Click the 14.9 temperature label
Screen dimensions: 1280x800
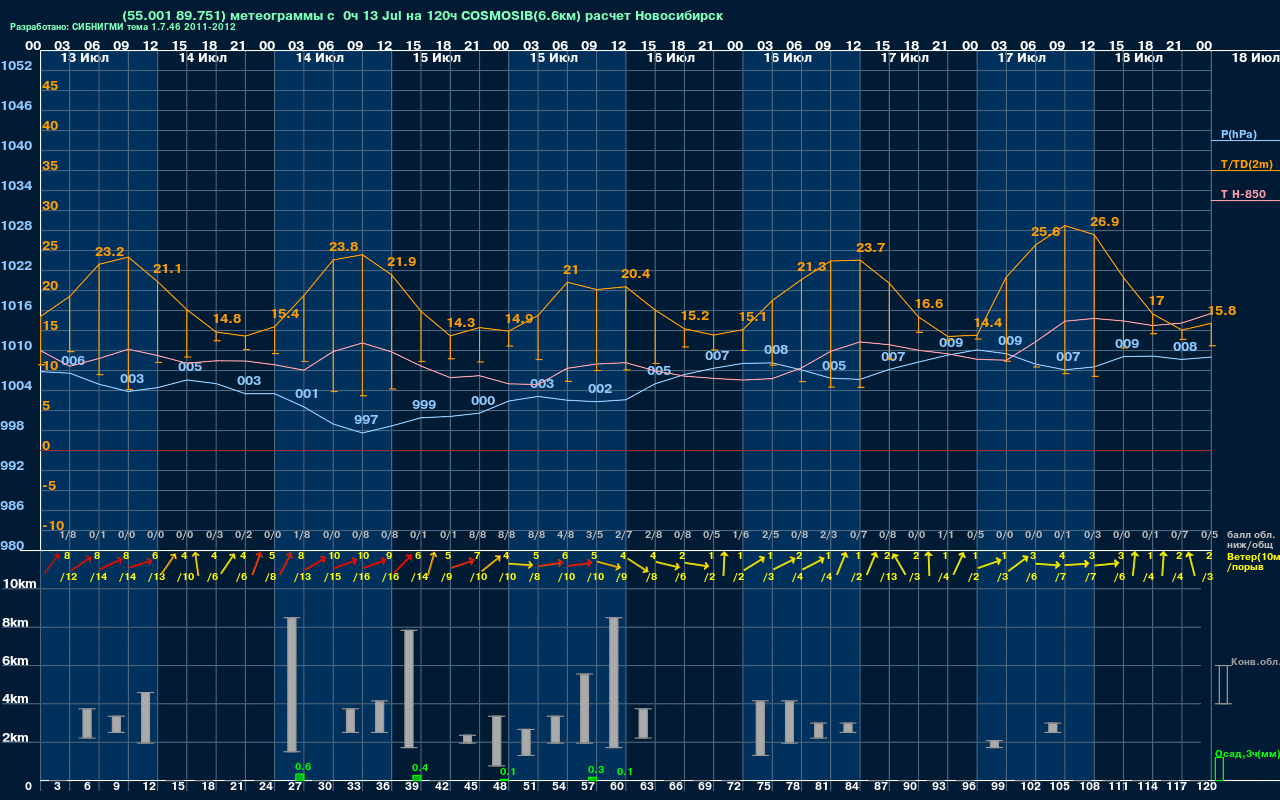(519, 319)
